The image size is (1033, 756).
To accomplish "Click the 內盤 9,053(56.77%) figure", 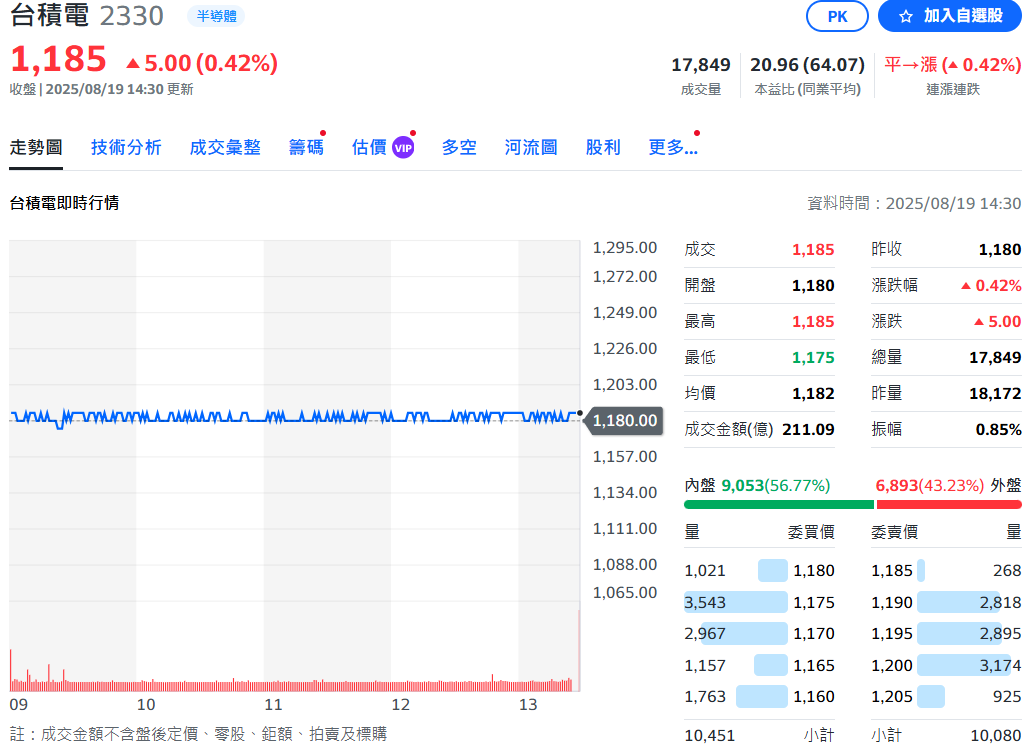I will [x=775, y=485].
